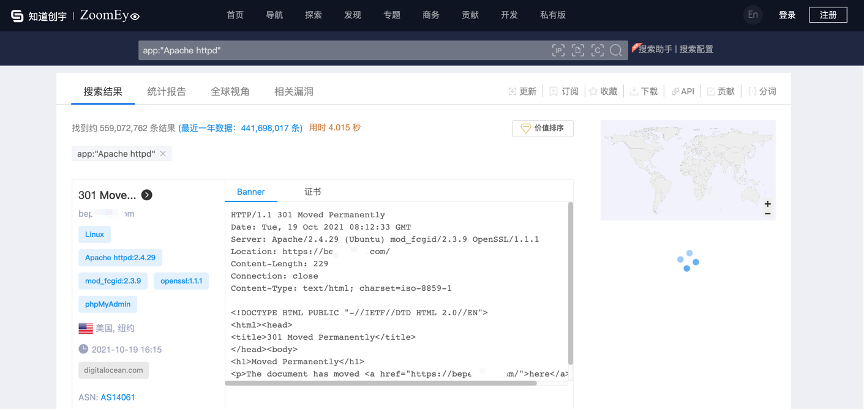Click the mod_fcgid:2.3.9 tag
The height and width of the screenshot is (410, 864).
tap(113, 281)
